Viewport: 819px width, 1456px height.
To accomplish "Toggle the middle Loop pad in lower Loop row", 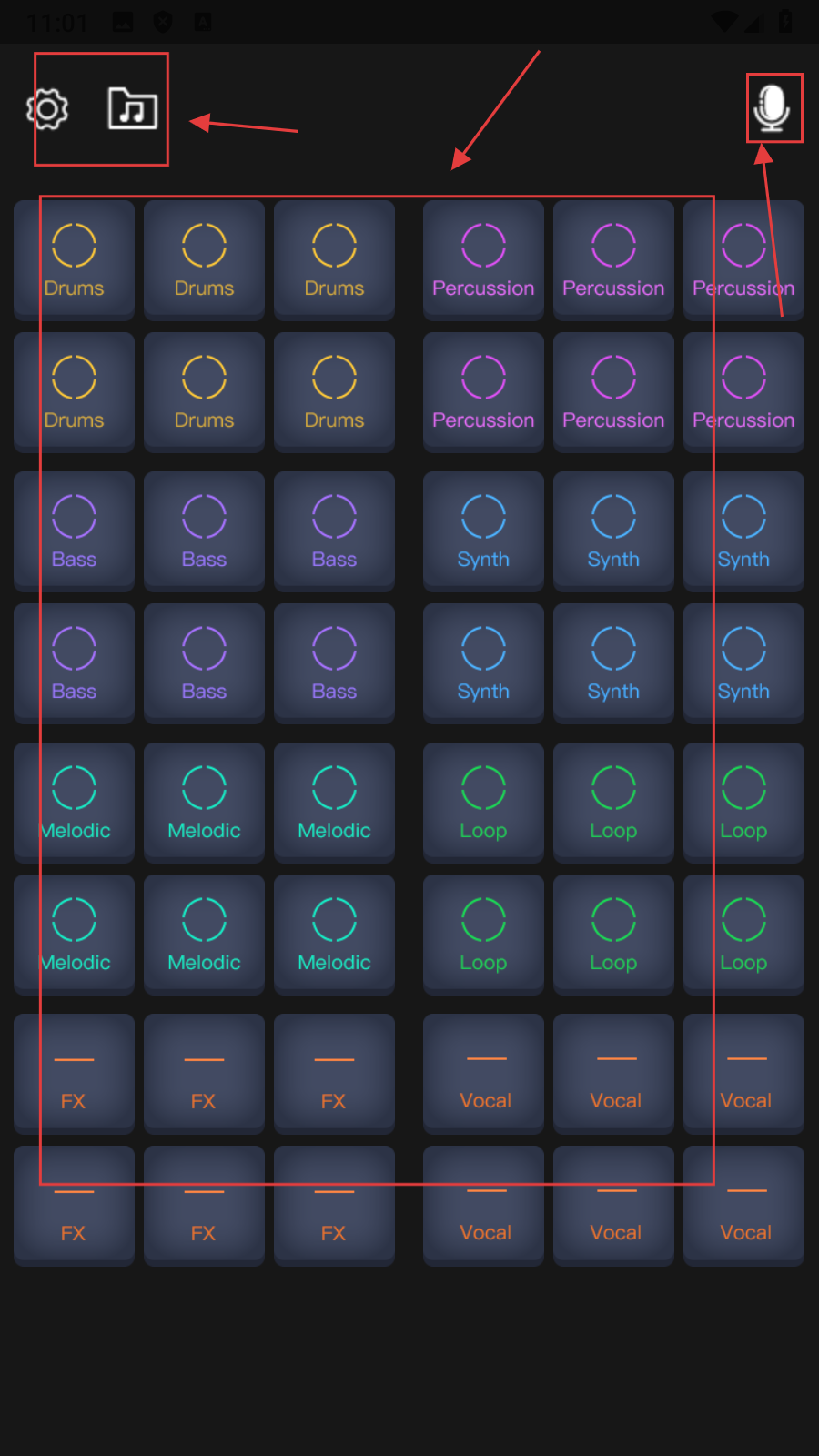I will tap(613, 935).
